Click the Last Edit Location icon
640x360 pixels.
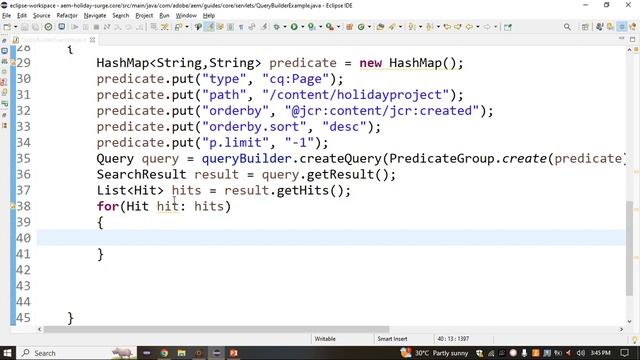(x=447, y=27)
